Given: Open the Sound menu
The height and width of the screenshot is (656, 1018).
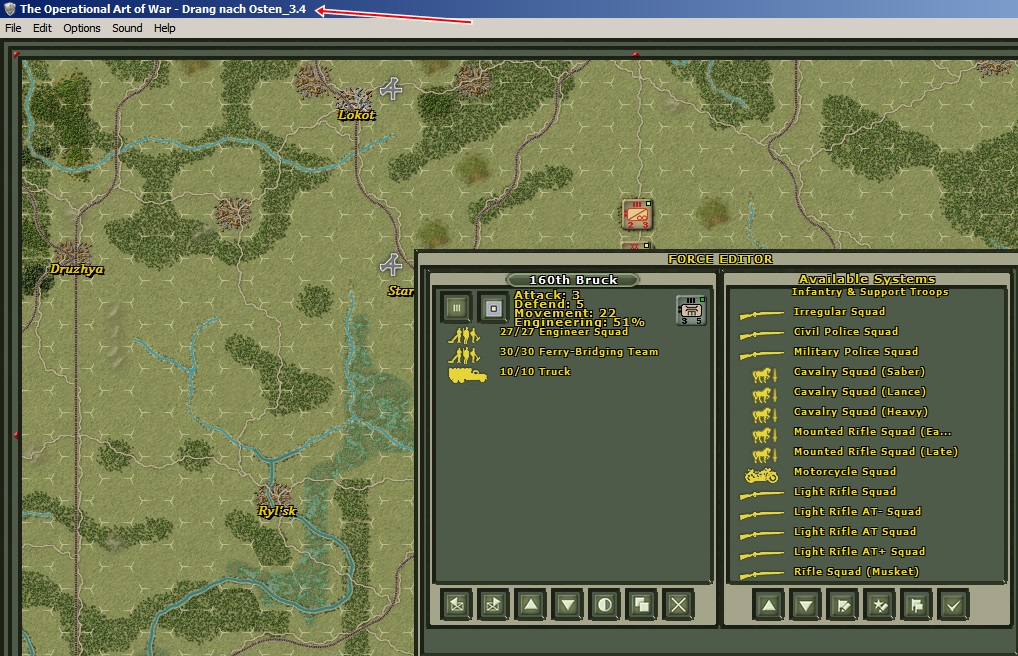Looking at the screenshot, I should click(x=127, y=28).
